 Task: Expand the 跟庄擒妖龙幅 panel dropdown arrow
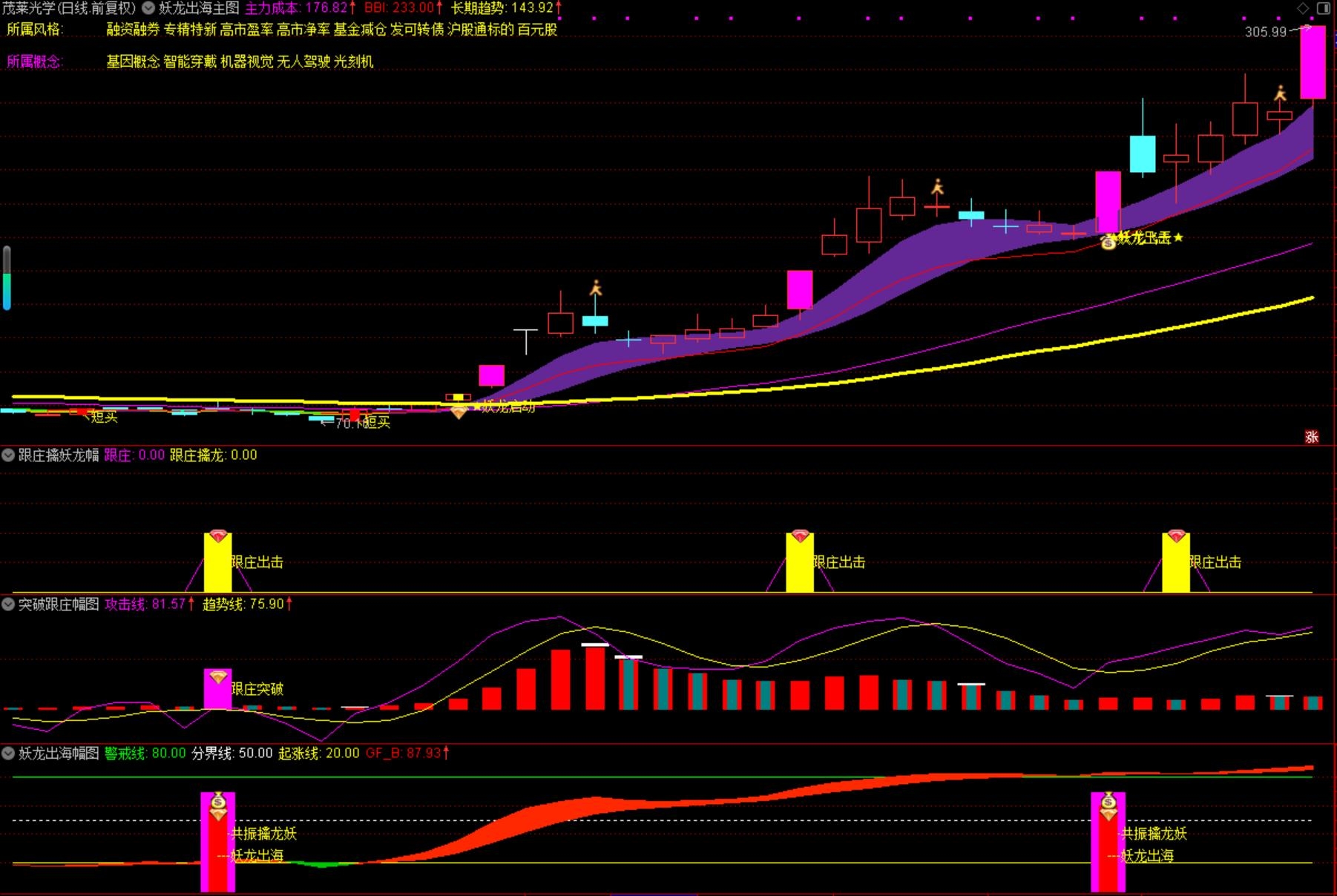[8, 455]
